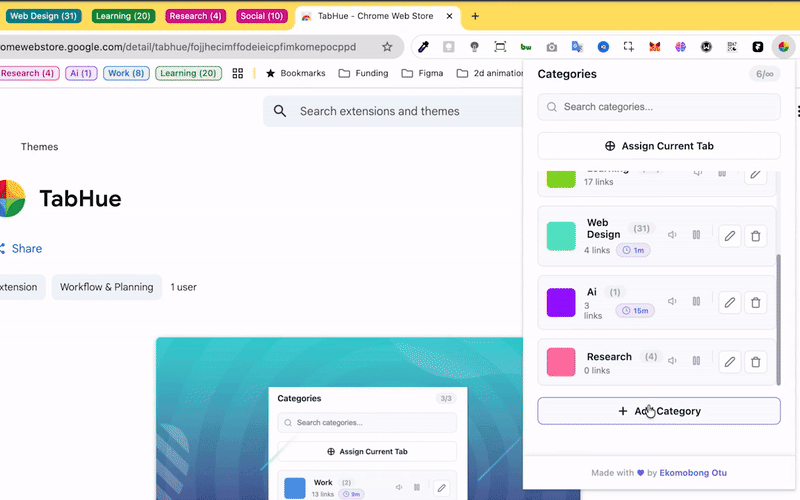Screen dimensions: 800x500
Task: Click the selection-plus extension icon
Action: click(629, 47)
